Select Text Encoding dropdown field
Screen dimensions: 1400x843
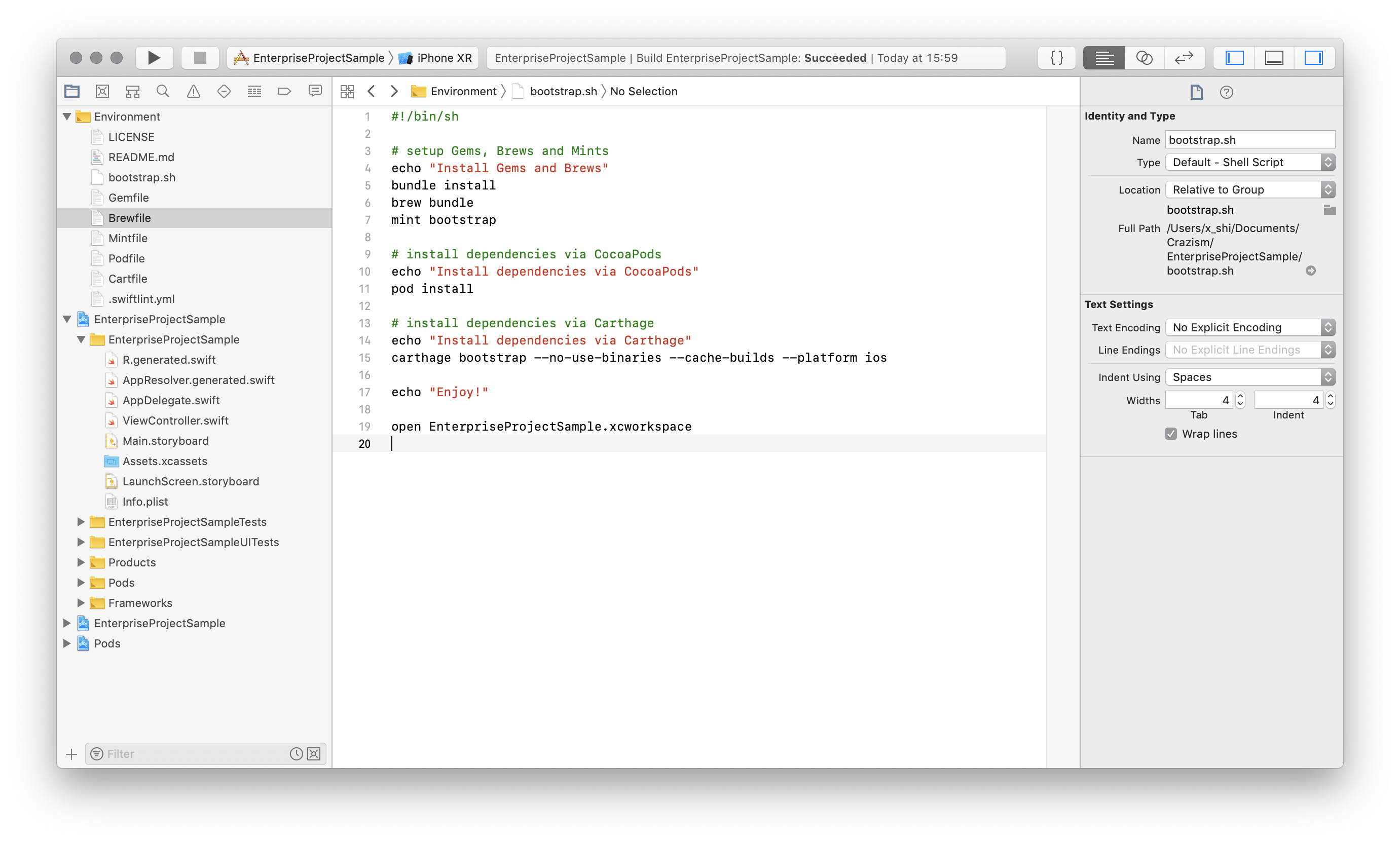click(x=1250, y=327)
